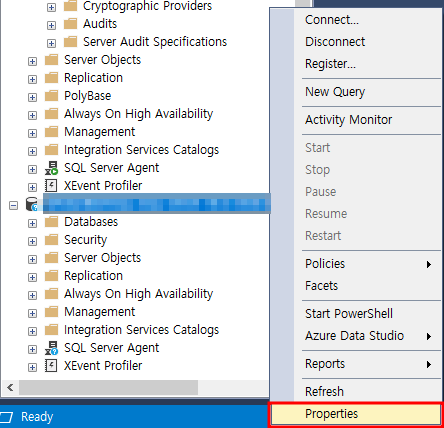
Task: Expand the Audits node
Action: click(51, 25)
